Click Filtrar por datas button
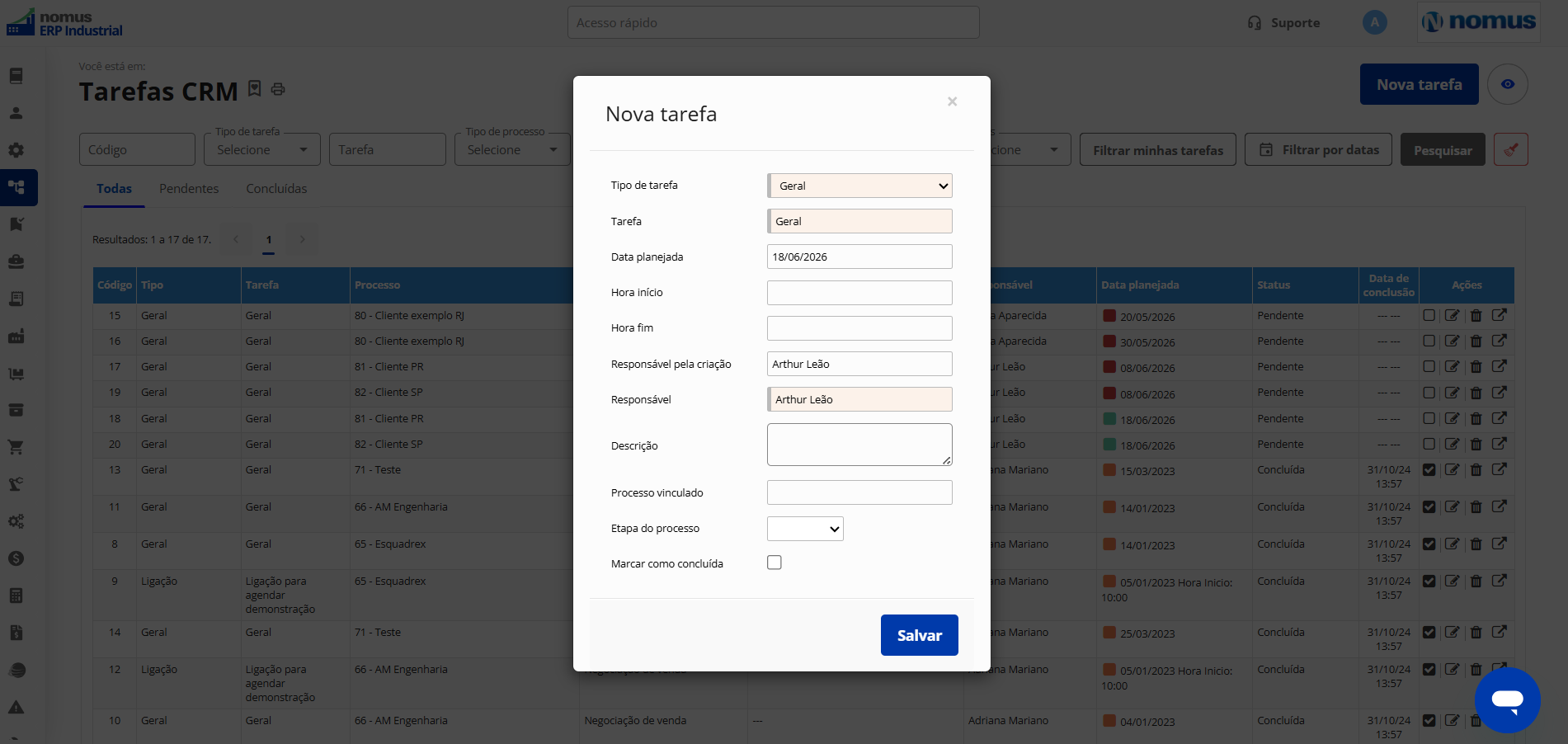 [1318, 150]
